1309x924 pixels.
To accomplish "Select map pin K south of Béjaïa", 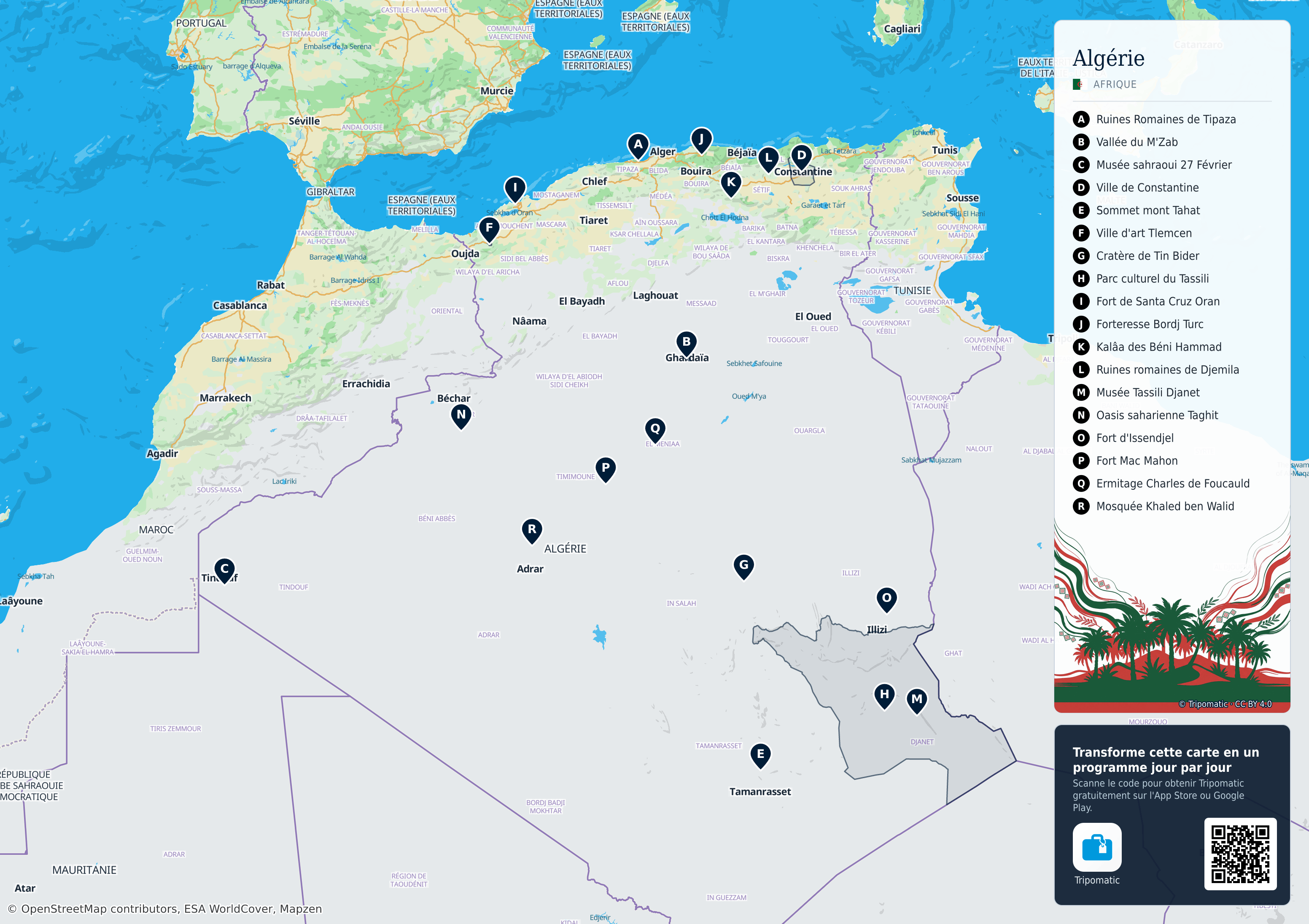I will [x=731, y=184].
